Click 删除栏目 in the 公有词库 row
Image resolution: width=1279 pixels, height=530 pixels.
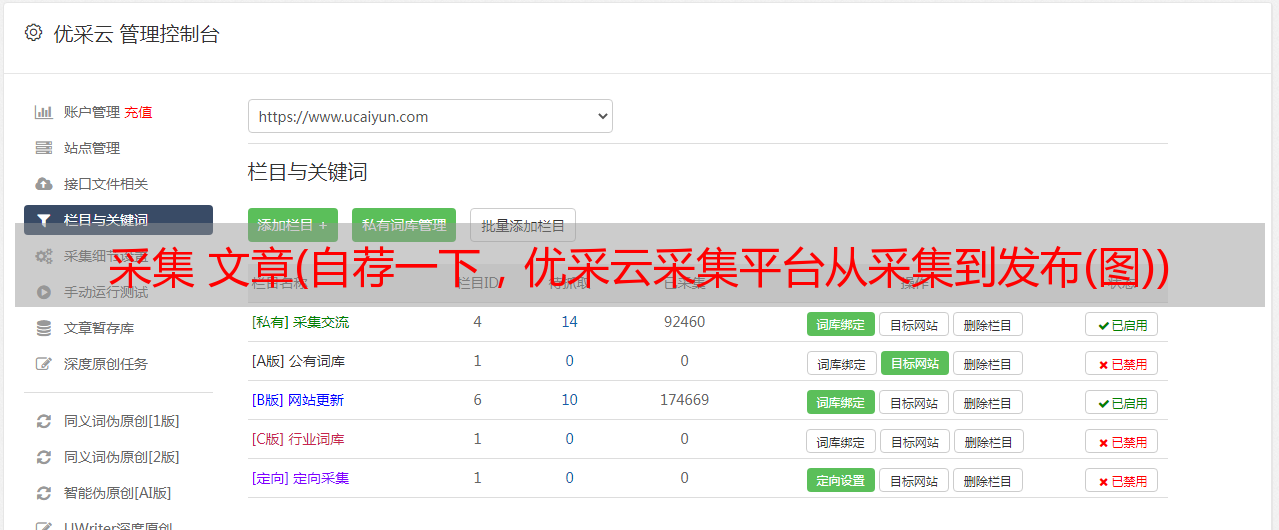pos(988,363)
